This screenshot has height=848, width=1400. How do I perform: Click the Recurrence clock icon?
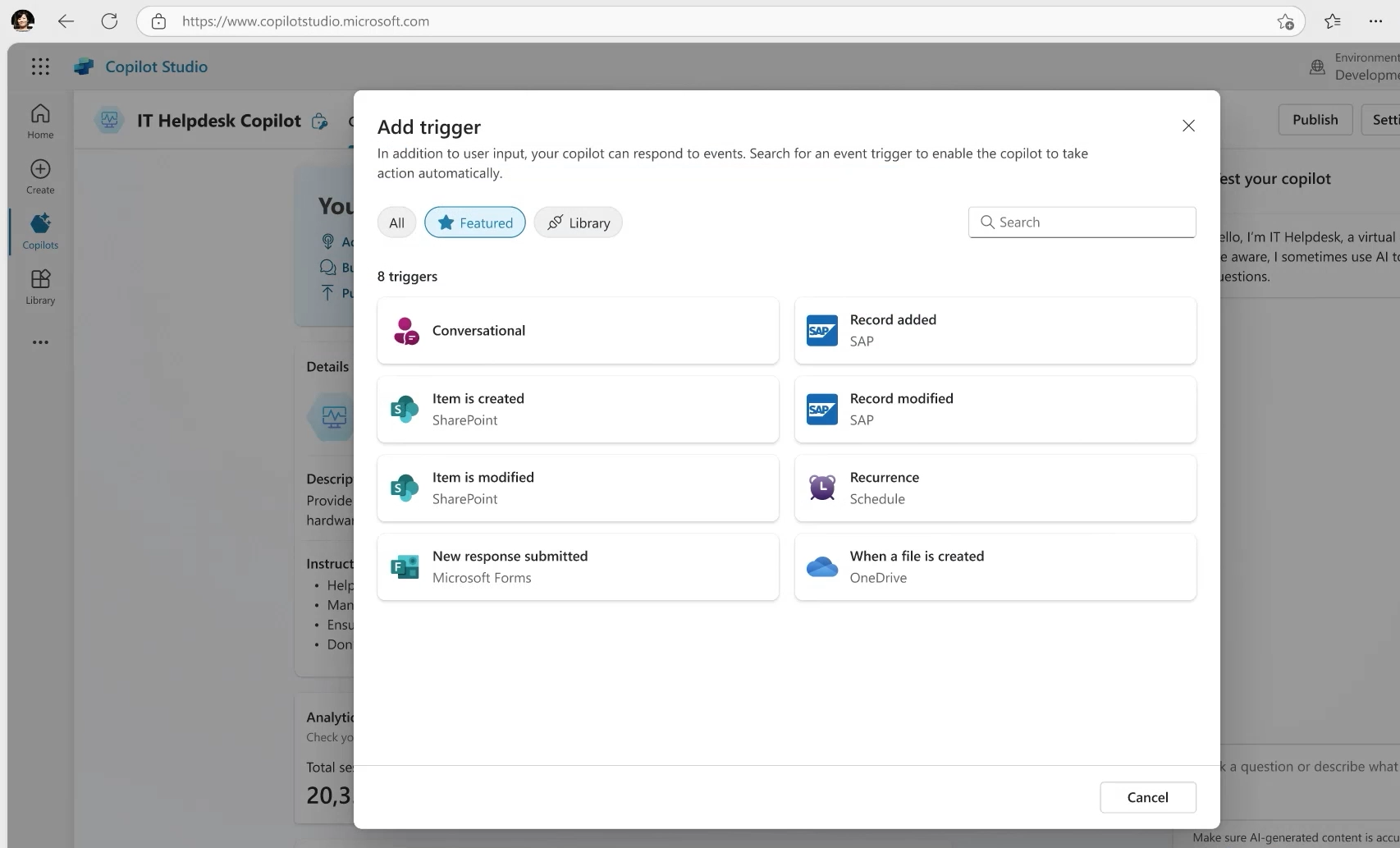click(x=822, y=488)
